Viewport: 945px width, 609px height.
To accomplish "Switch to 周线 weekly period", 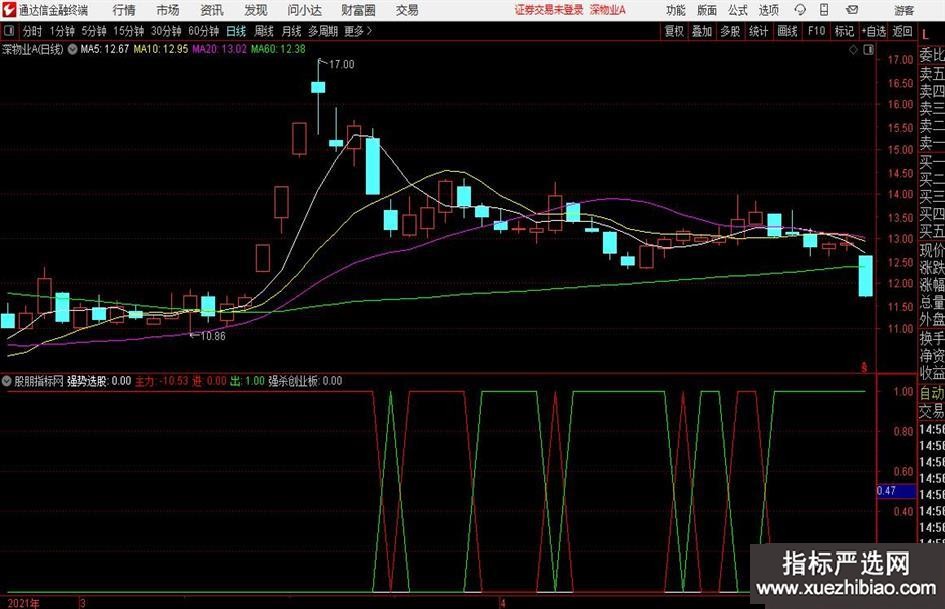I will (x=263, y=31).
